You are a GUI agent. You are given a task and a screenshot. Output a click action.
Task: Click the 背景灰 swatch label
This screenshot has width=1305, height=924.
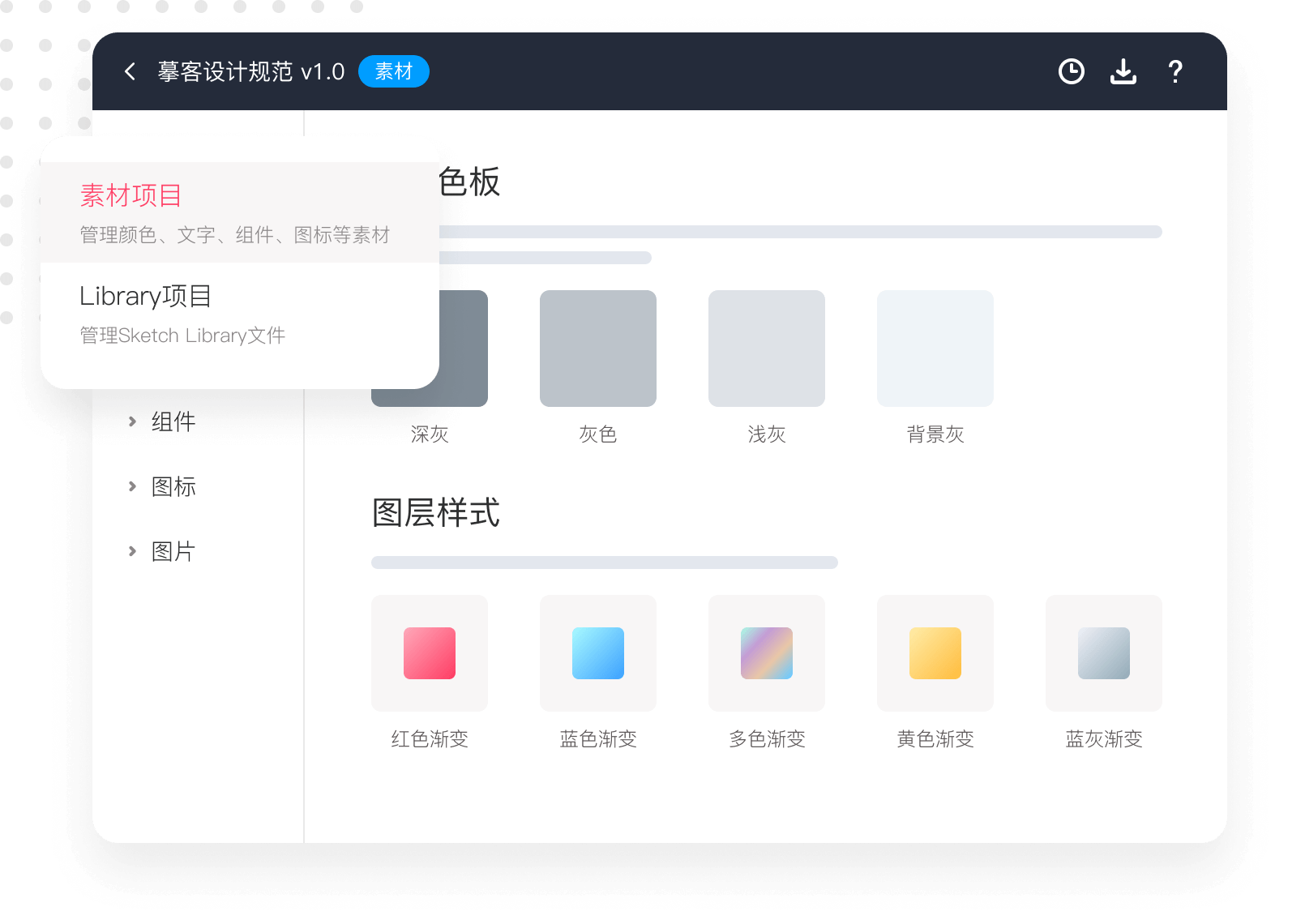935,434
